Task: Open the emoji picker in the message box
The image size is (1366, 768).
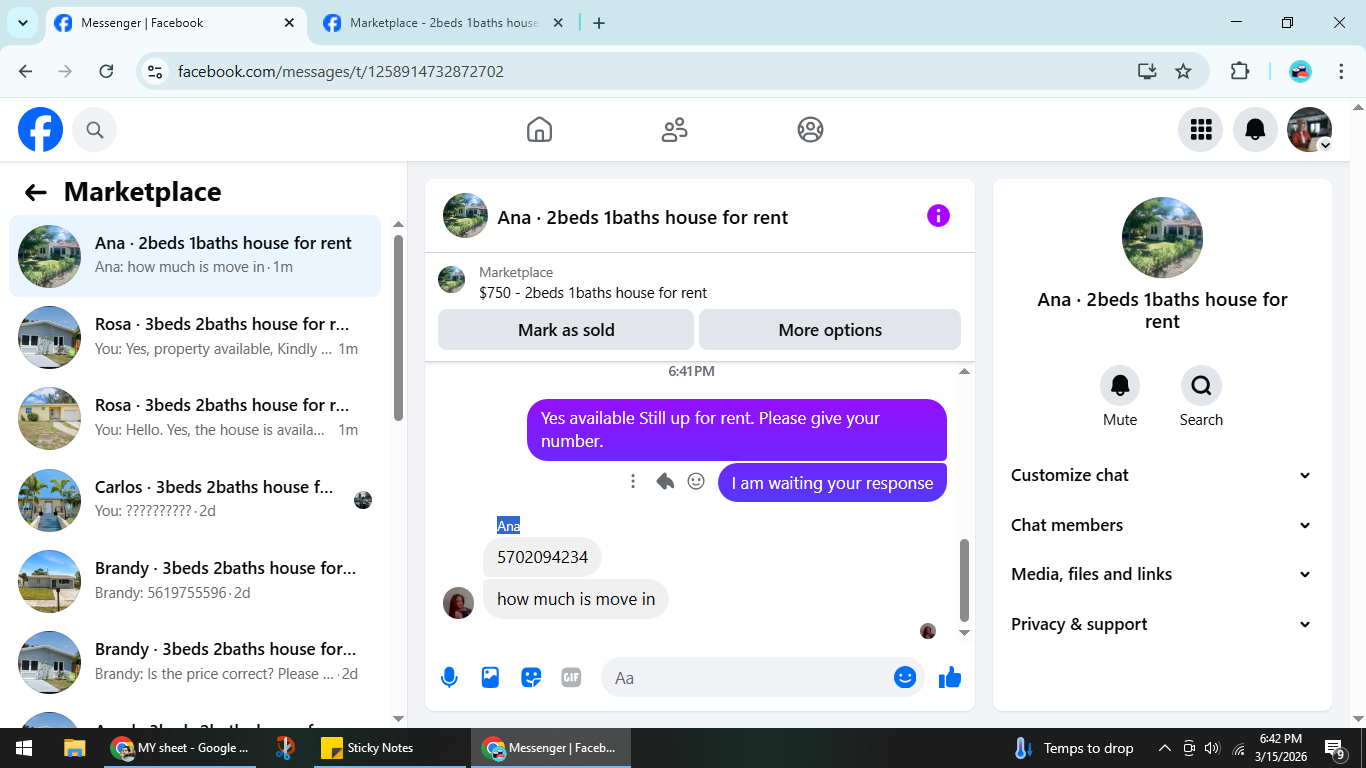Action: (905, 678)
